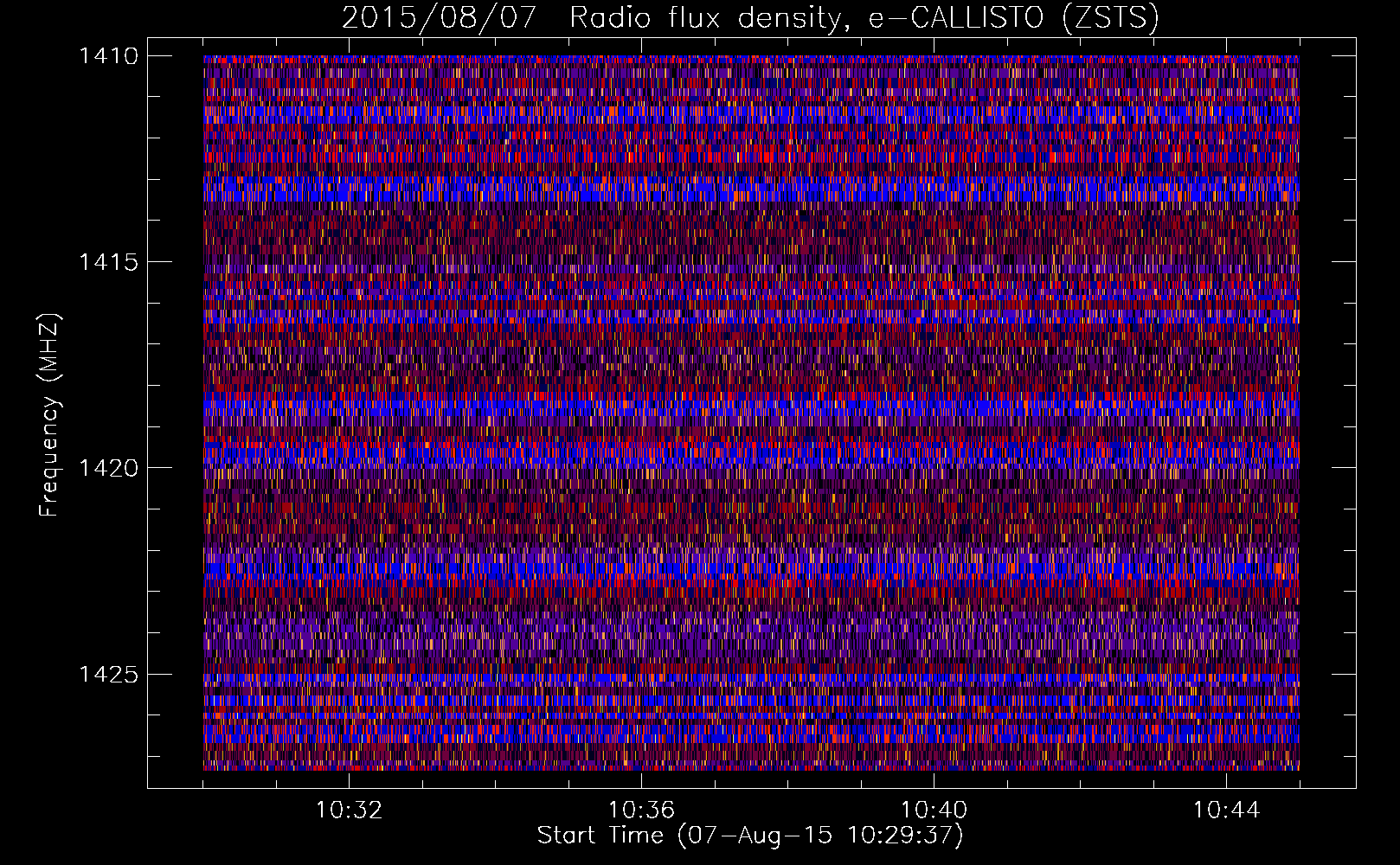
Task: Click the 10:44 time tick label
Action: point(1226,811)
